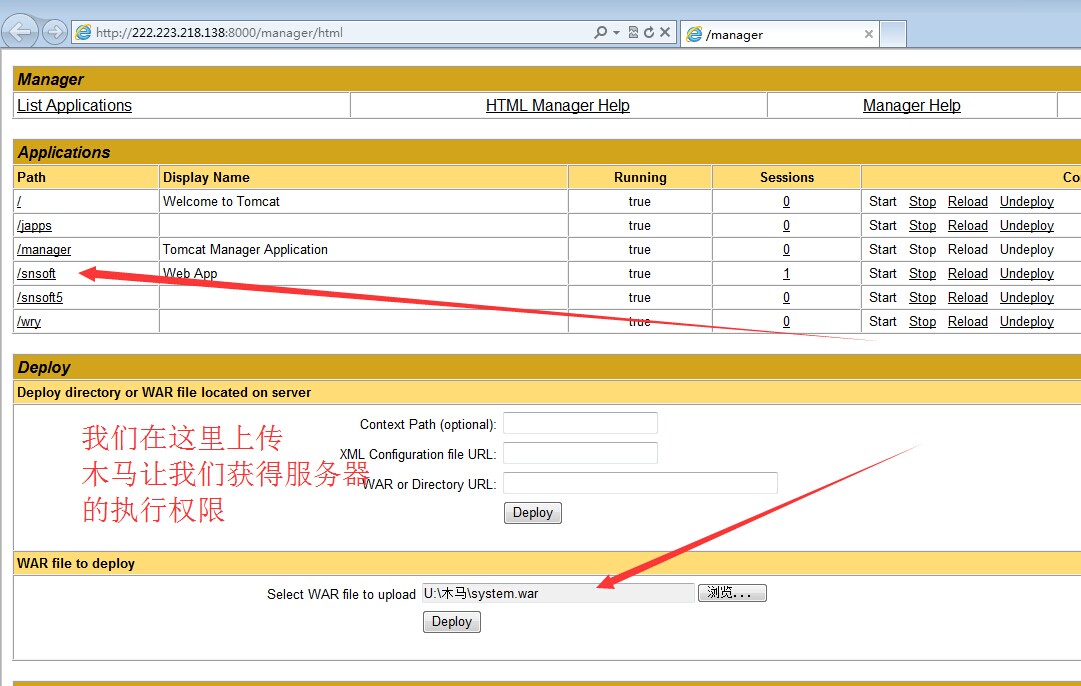Click Deploy button under WAR or Directory URL

click(x=533, y=513)
